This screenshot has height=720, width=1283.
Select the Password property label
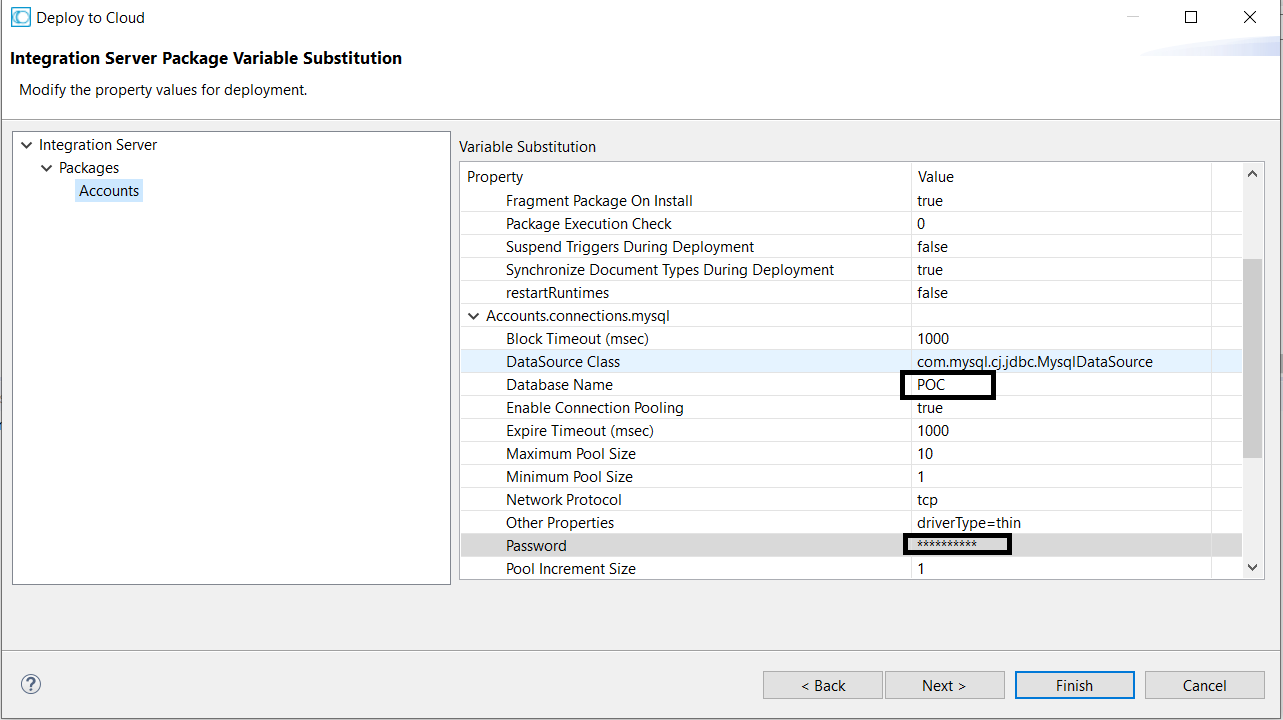pos(536,546)
